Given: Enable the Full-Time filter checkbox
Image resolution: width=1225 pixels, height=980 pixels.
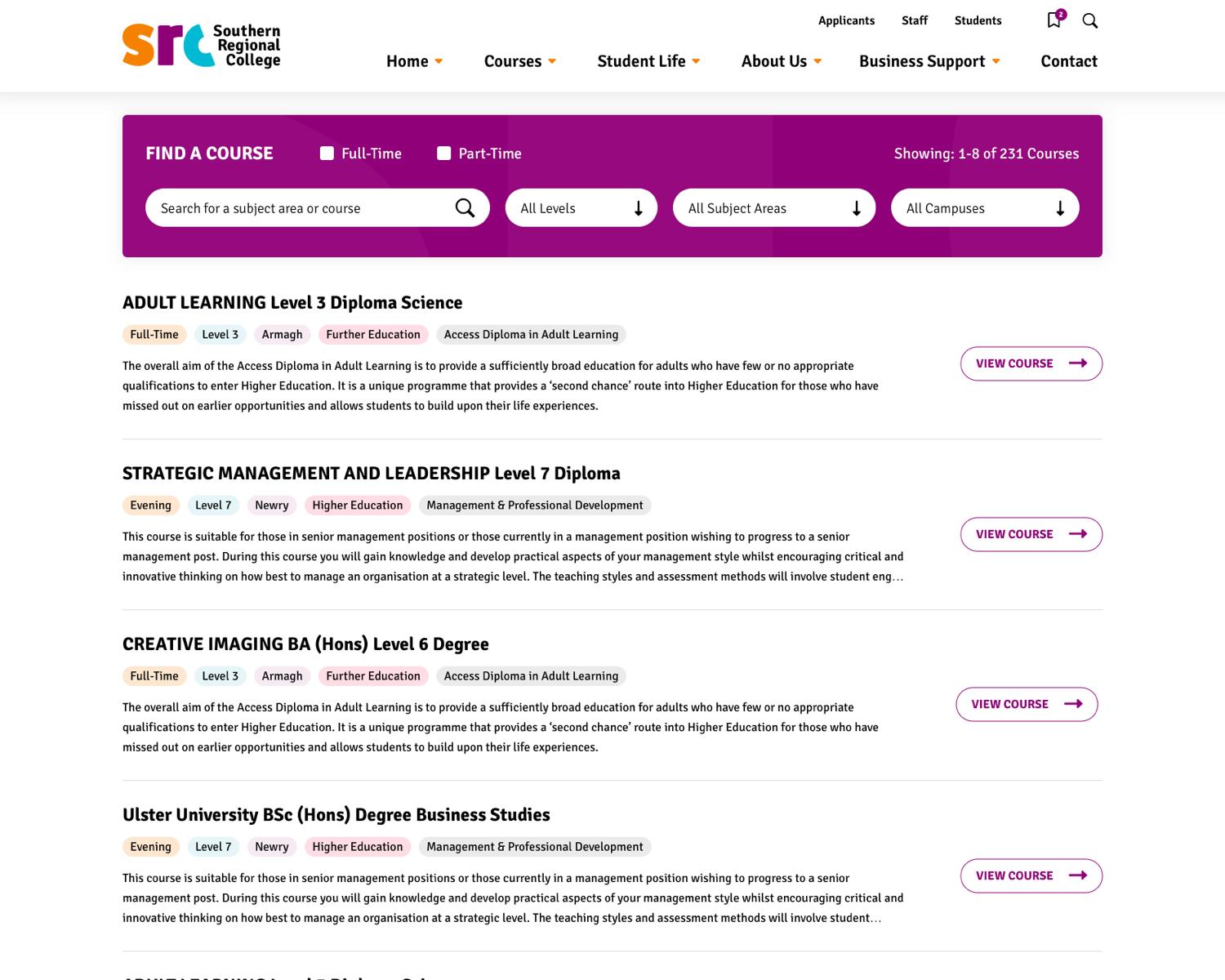Looking at the screenshot, I should (327, 153).
